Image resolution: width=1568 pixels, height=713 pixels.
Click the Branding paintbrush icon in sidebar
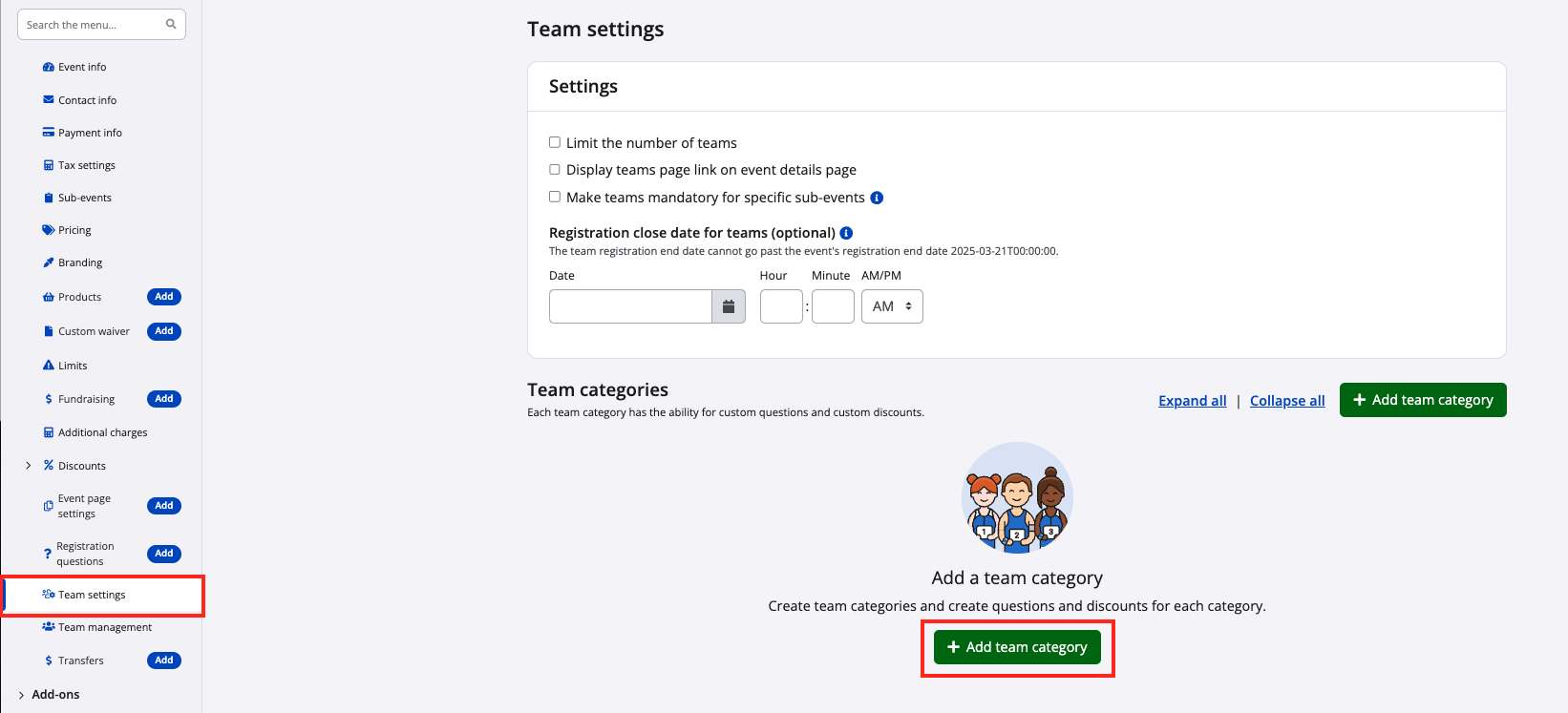coord(49,262)
